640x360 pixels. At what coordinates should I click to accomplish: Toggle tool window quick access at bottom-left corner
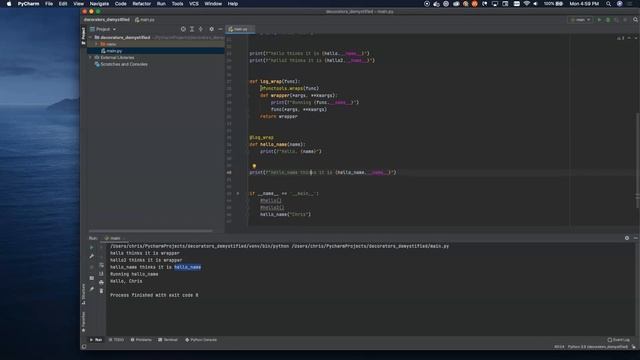(84, 347)
